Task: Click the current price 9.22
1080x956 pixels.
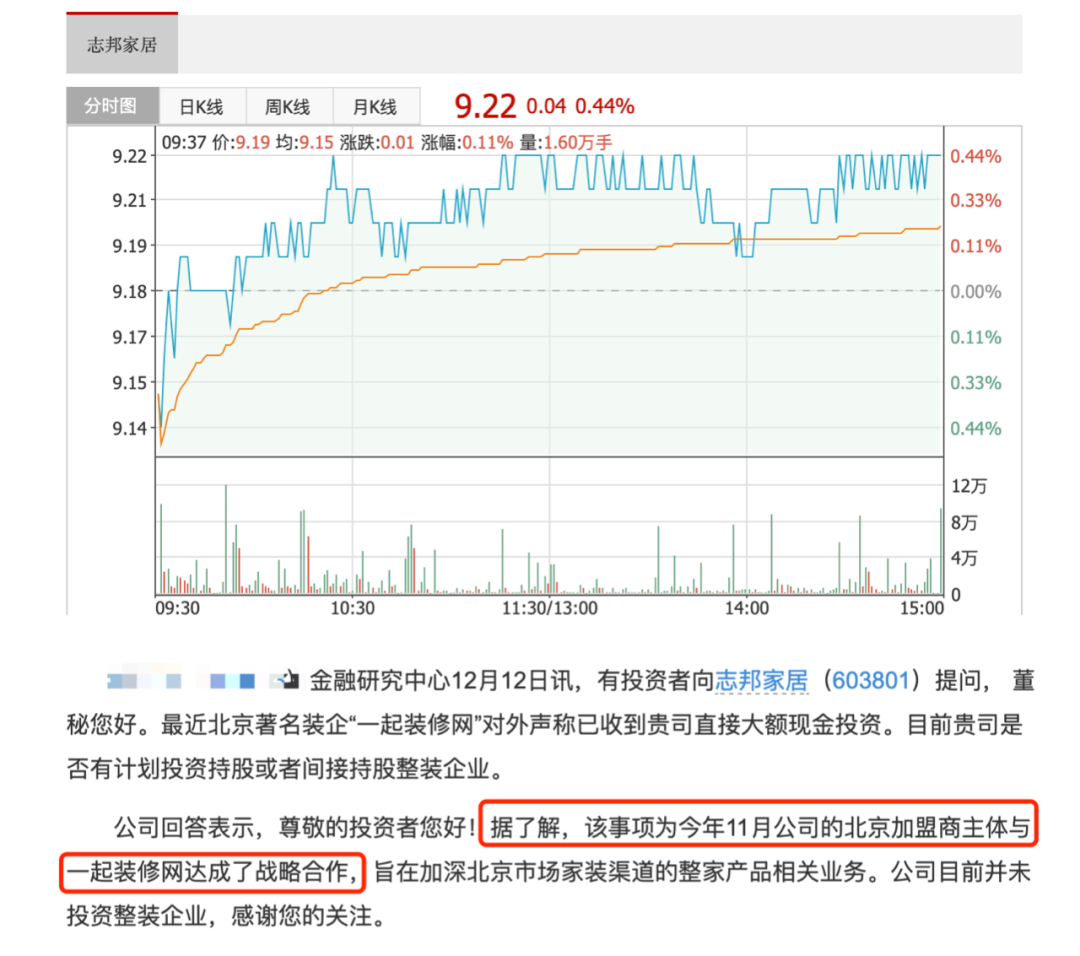Action: pyautogui.click(x=485, y=106)
